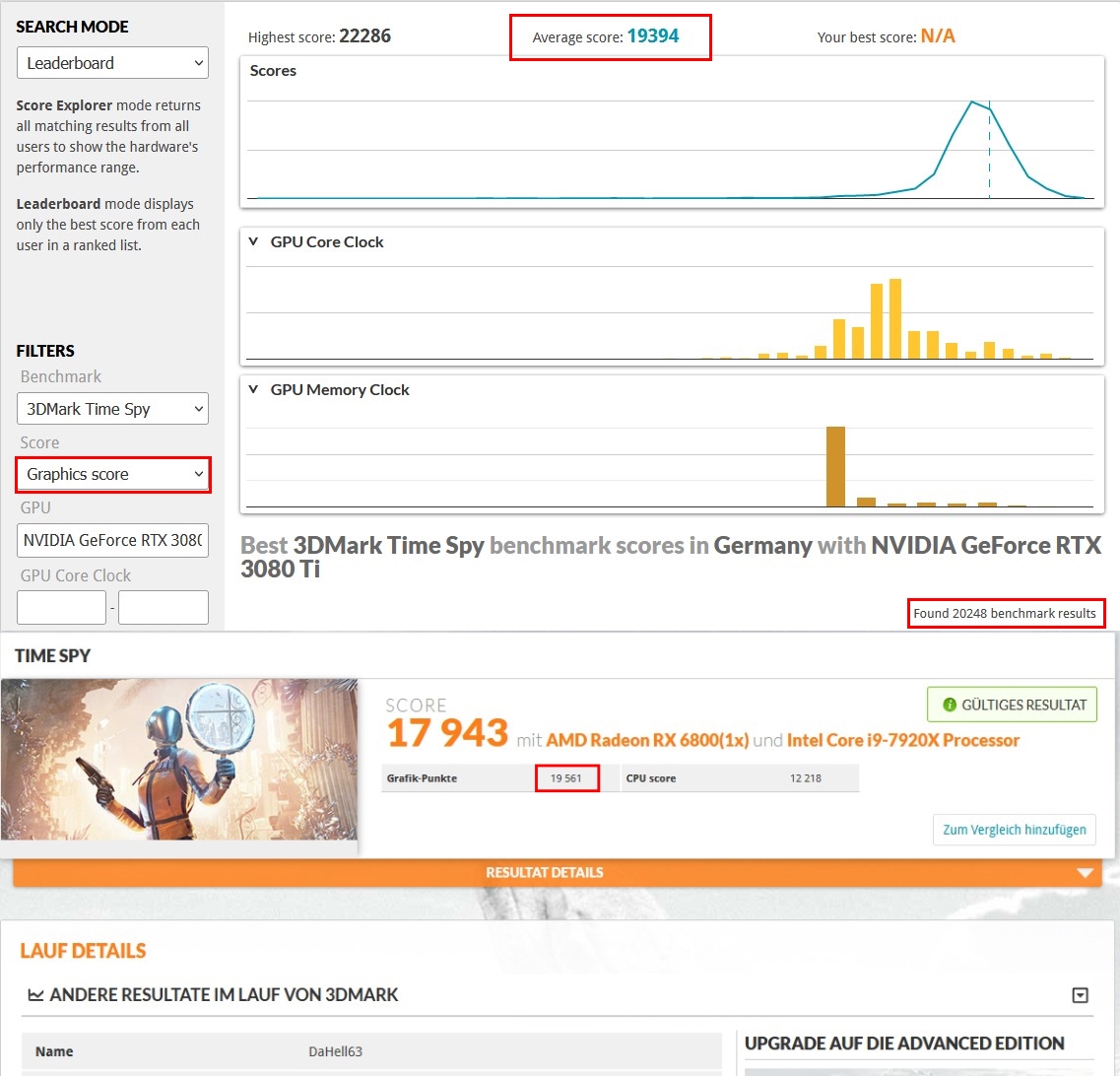
Task: Click the tallest GPU Memory Clock bar
Action: click(835, 466)
